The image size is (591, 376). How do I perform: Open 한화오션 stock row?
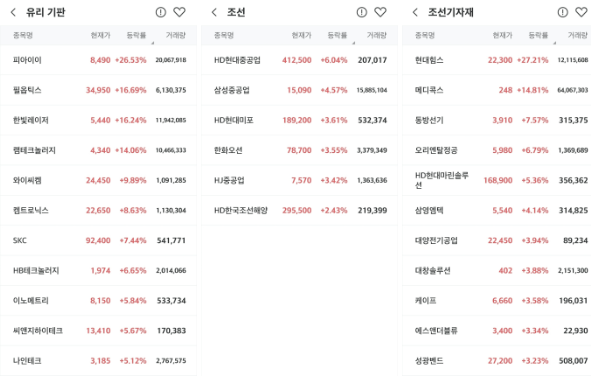(299, 150)
